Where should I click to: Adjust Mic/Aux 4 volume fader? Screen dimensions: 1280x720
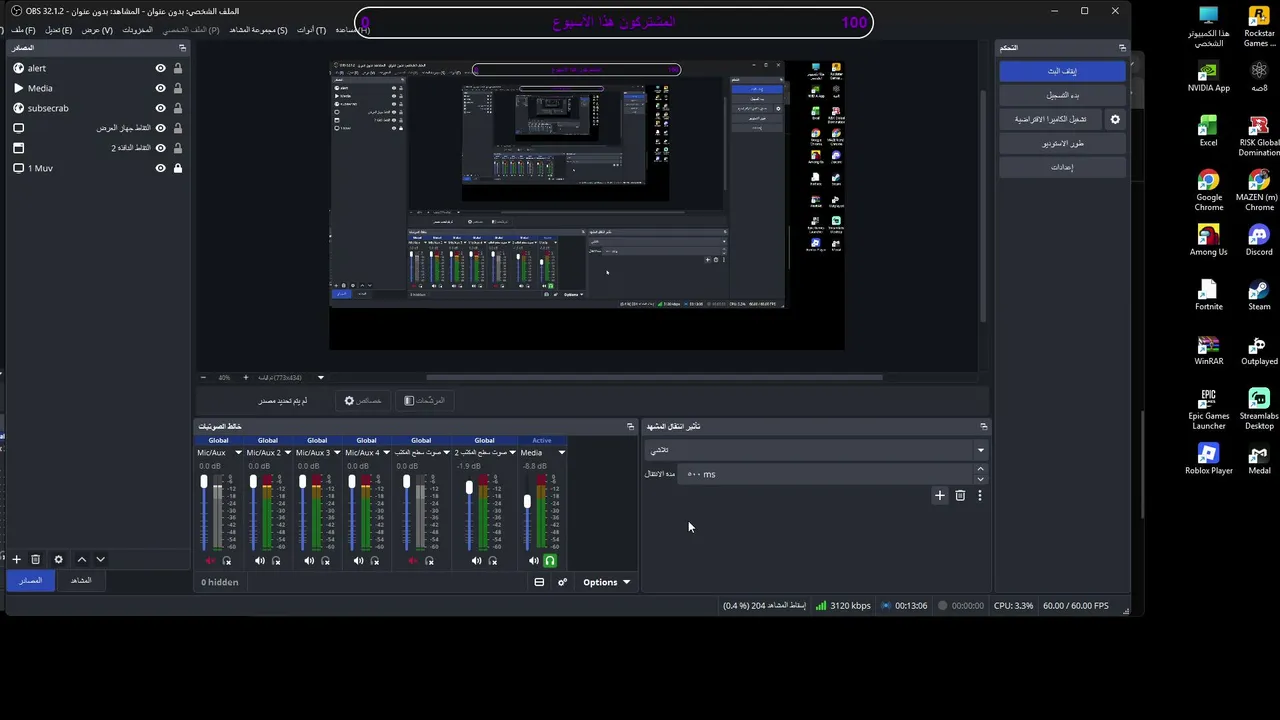pos(352,482)
